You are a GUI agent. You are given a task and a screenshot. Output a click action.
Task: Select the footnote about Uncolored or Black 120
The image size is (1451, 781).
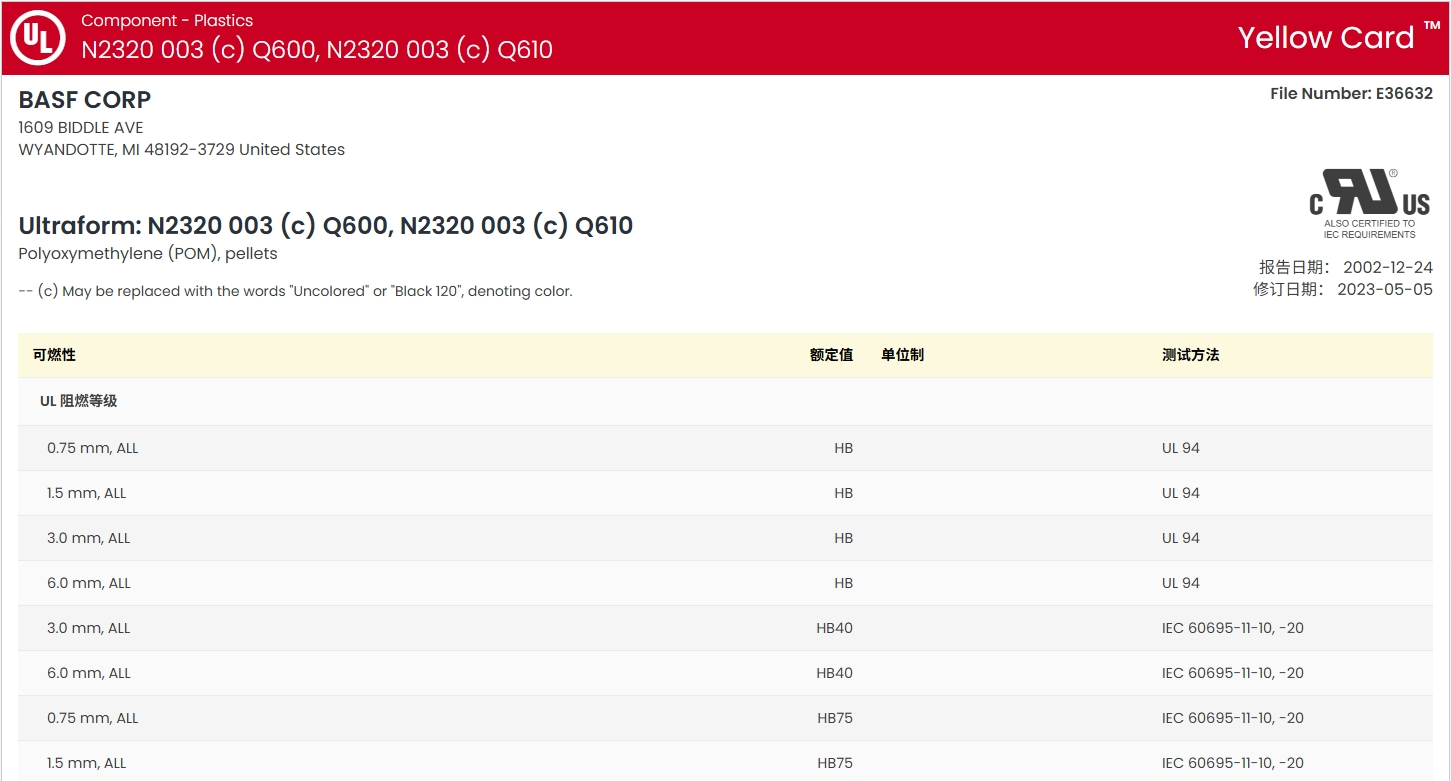pyautogui.click(x=295, y=292)
